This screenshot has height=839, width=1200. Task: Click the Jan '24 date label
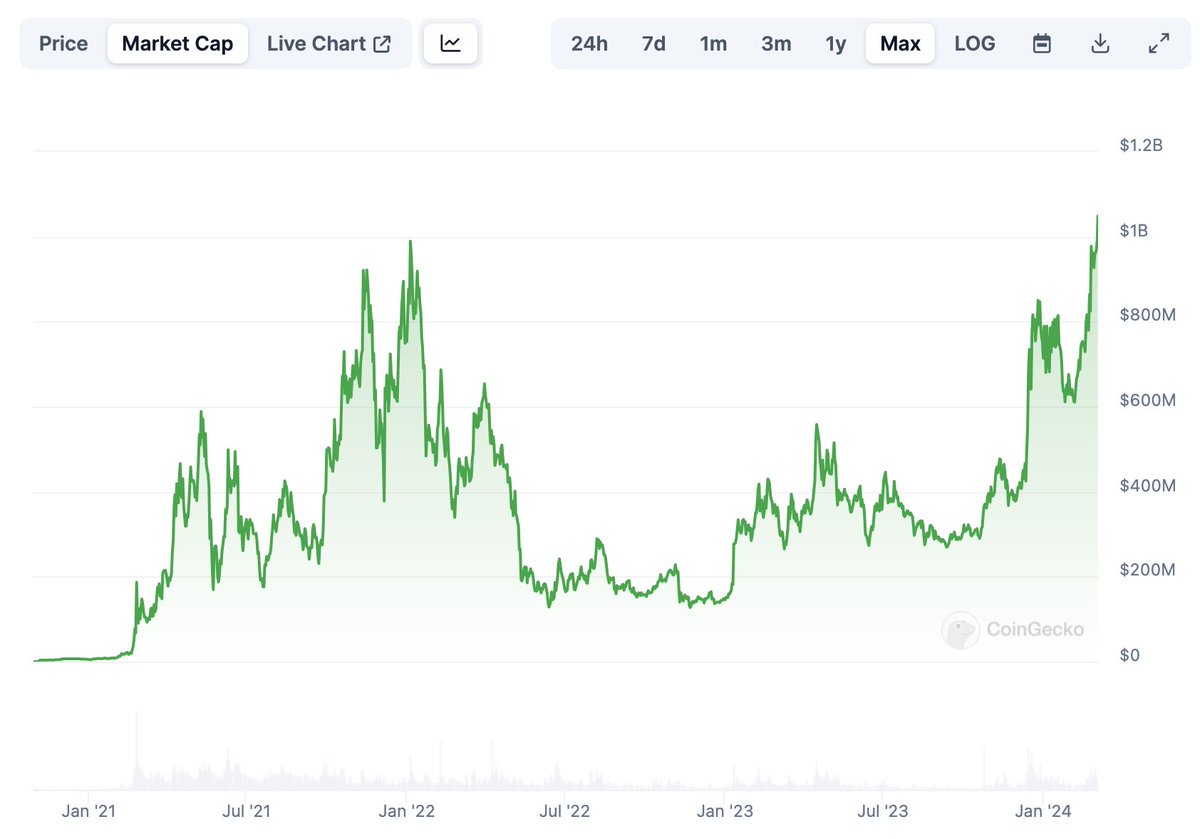1045,811
